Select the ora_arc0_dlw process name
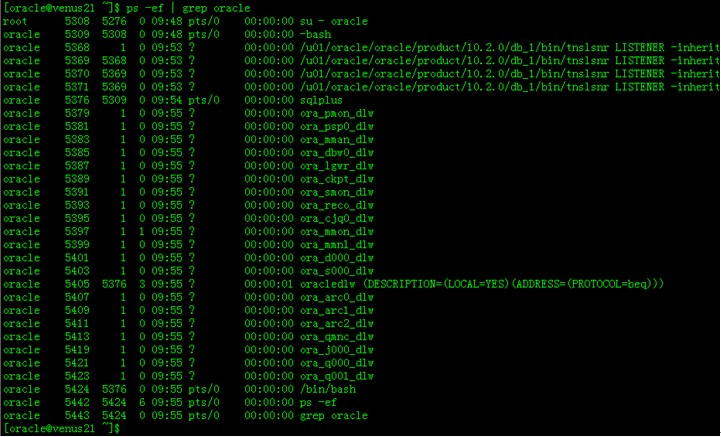Viewport: 721px width, 437px height. [337, 296]
